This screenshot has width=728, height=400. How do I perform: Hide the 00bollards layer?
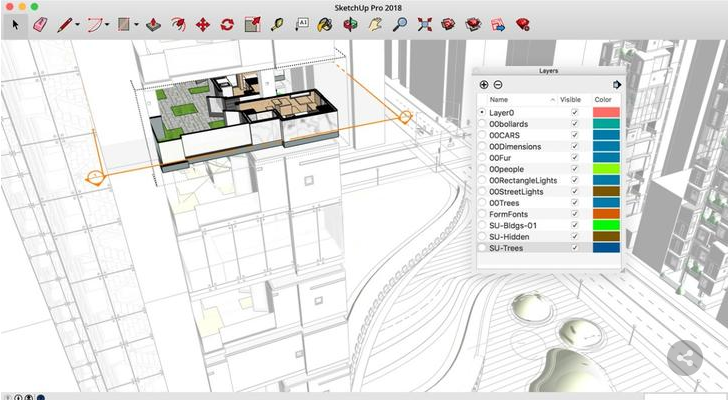coord(575,124)
